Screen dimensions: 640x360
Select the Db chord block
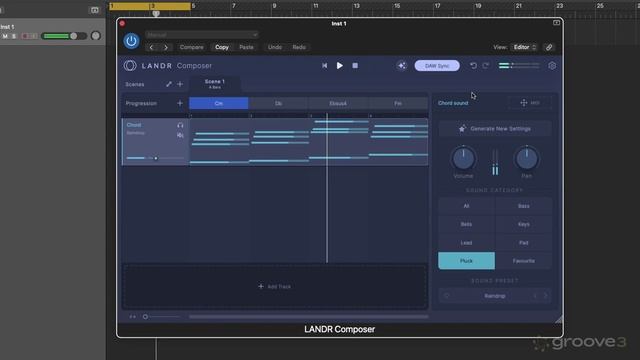(x=278, y=103)
